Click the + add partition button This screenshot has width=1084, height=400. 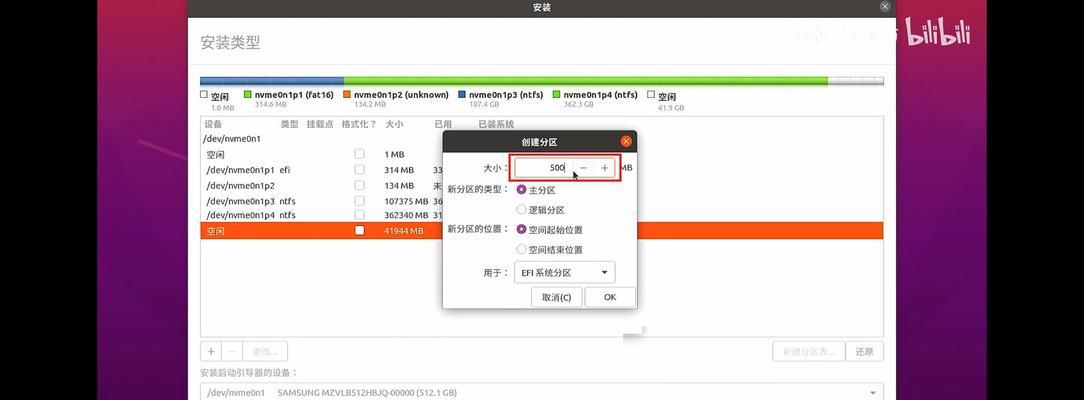(211, 351)
